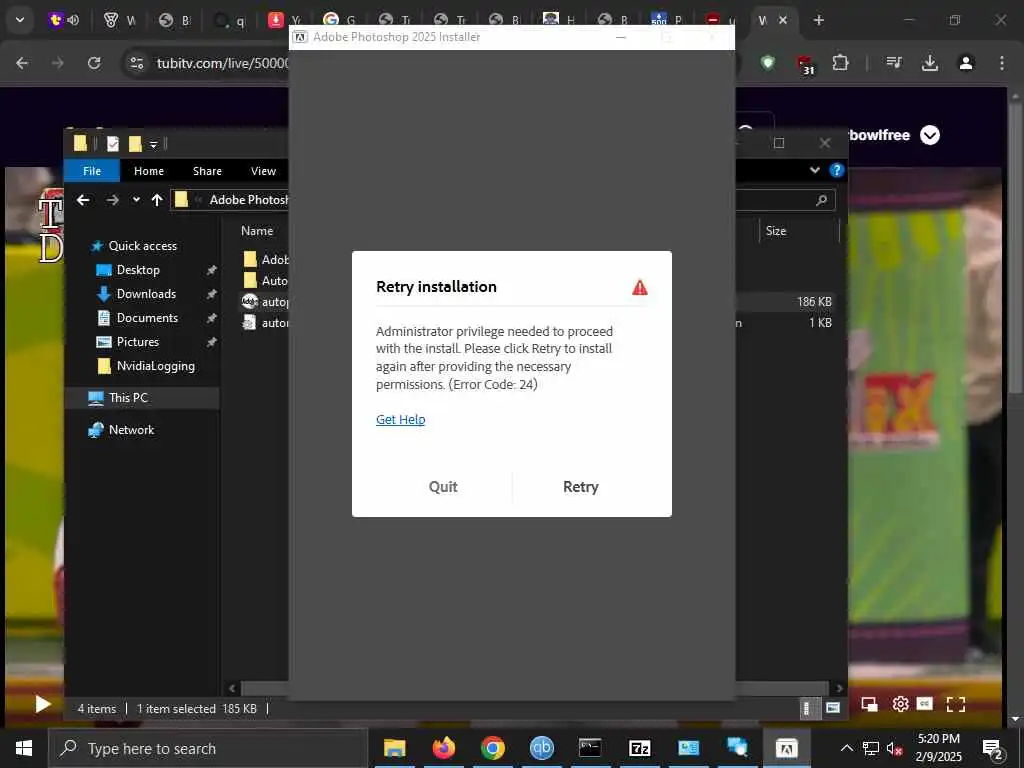Open Desktop in navigation pane
Viewport: 1024px width, 768px height.
[x=138, y=270]
